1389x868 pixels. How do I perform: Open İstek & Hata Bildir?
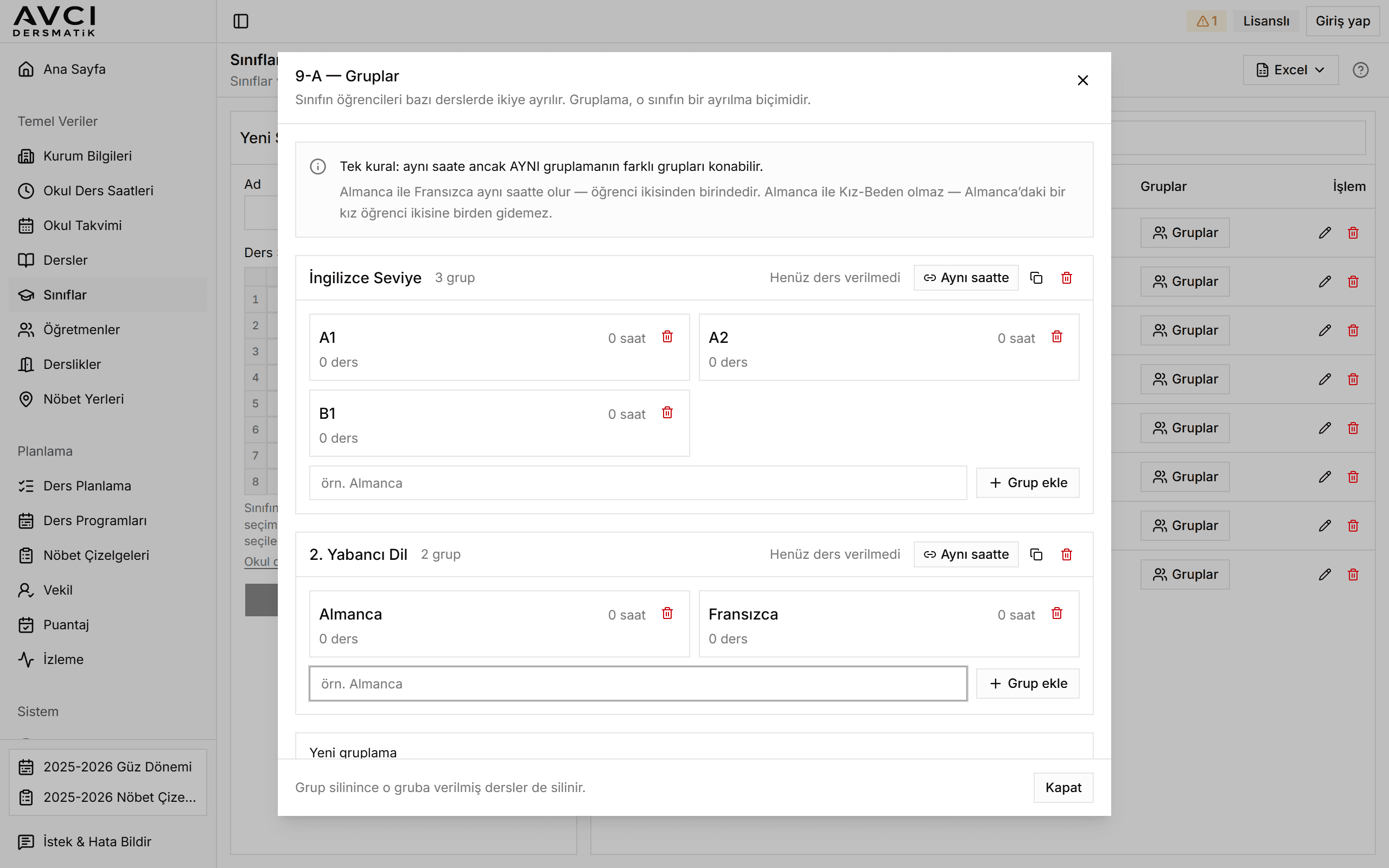coord(108,841)
